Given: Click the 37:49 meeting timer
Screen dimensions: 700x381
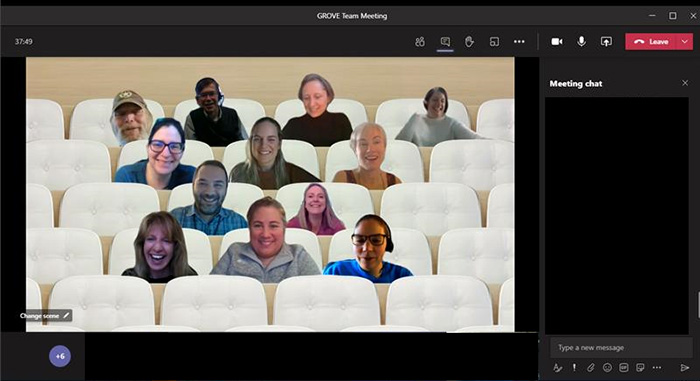Looking at the screenshot, I should tap(24, 42).
